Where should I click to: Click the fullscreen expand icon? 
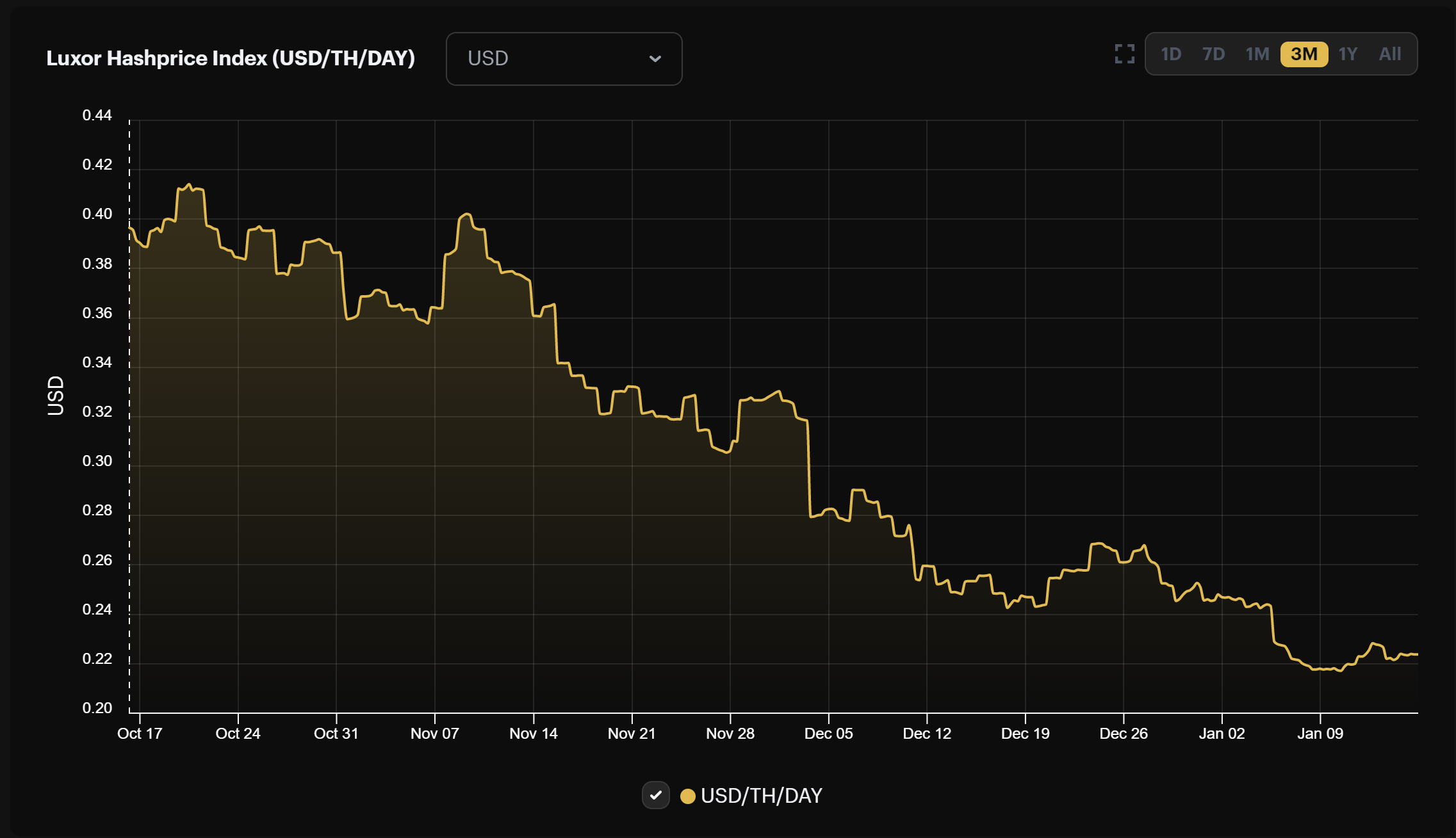point(1124,54)
